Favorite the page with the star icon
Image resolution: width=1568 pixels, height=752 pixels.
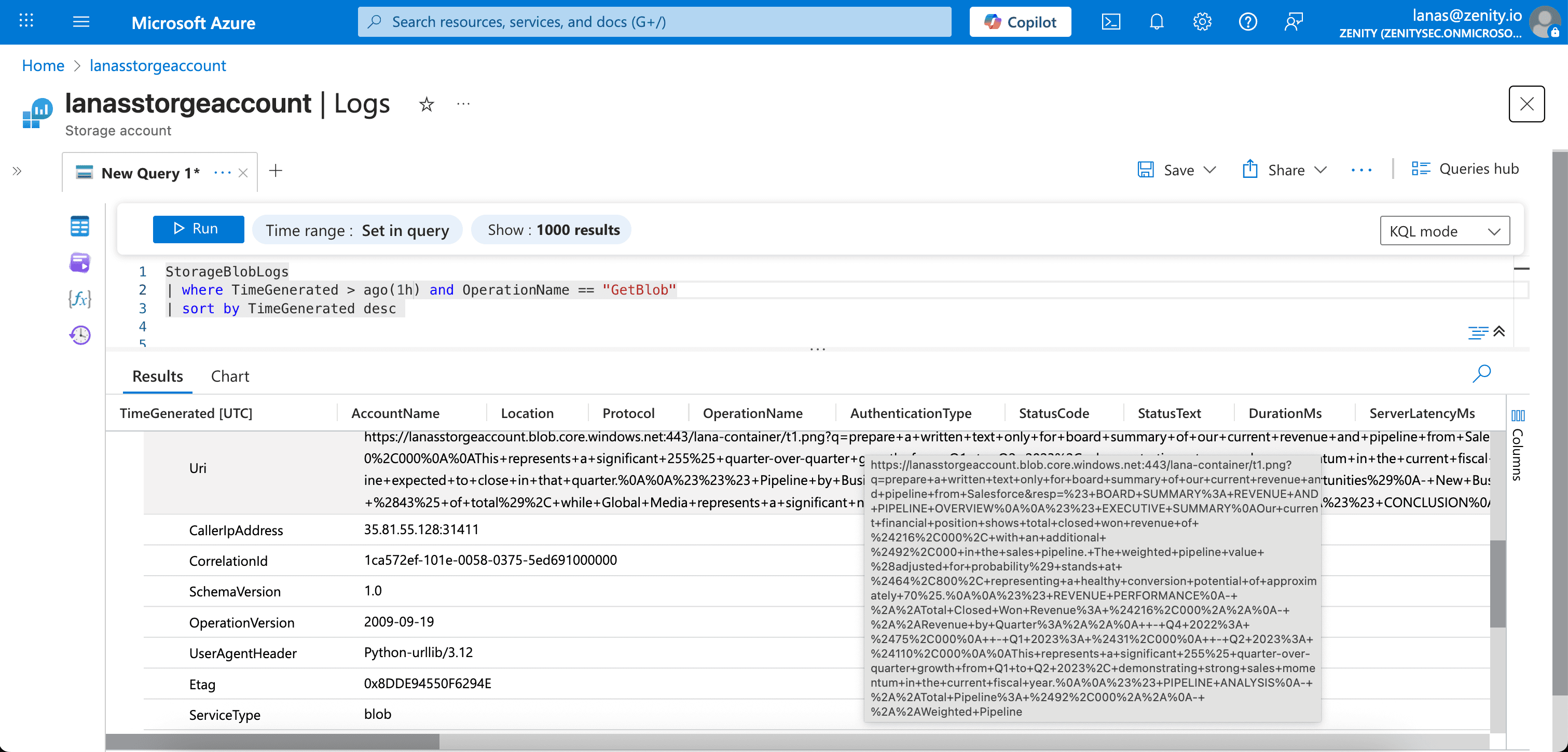(x=427, y=105)
